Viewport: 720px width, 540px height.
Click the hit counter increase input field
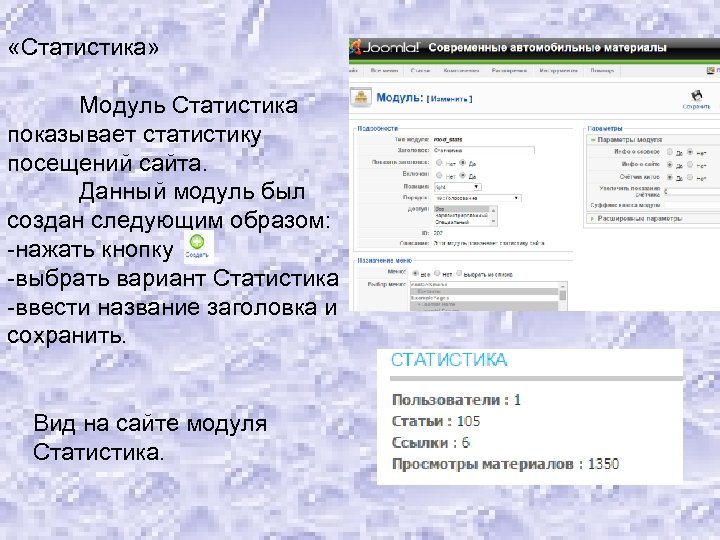tap(692, 191)
